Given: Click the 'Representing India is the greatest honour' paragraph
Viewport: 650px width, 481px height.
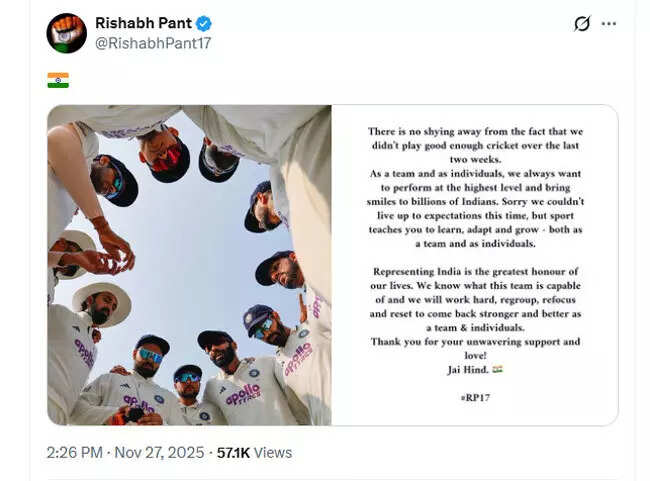Looking at the screenshot, I should pos(474,302).
